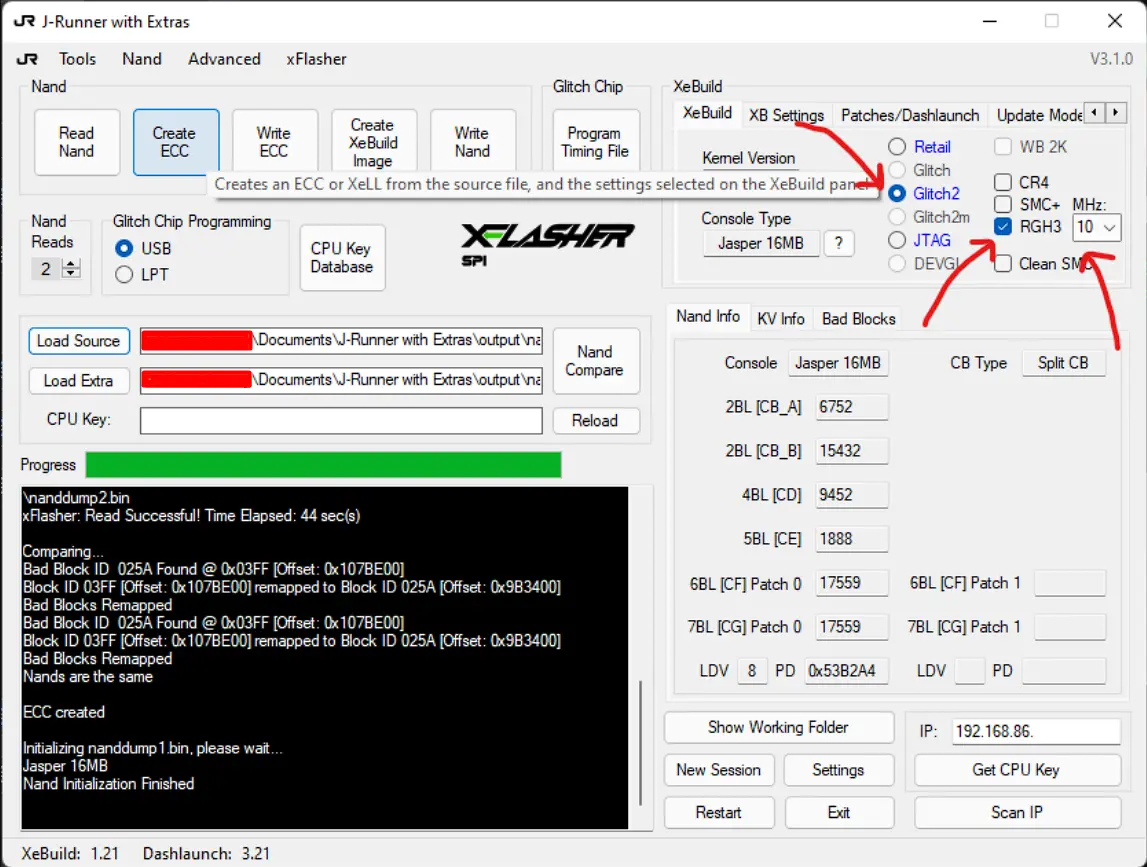Select the JTAG radio option

pyautogui.click(x=897, y=240)
